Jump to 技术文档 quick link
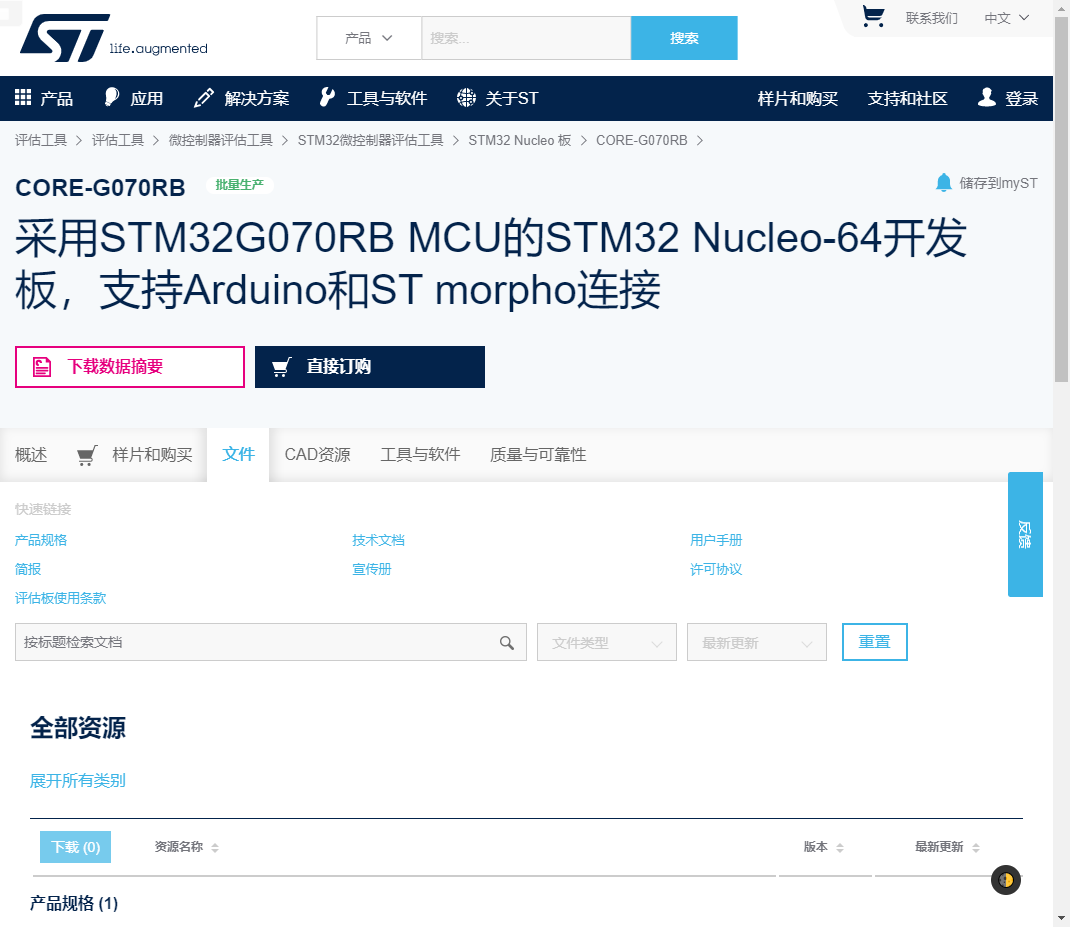Image resolution: width=1070 pixels, height=927 pixels. (x=378, y=540)
